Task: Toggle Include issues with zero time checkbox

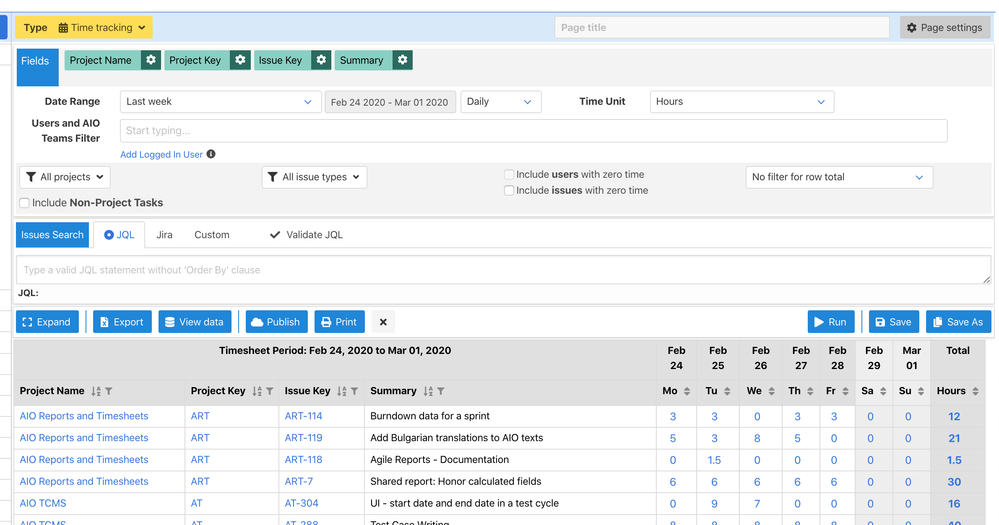Action: pos(510,191)
